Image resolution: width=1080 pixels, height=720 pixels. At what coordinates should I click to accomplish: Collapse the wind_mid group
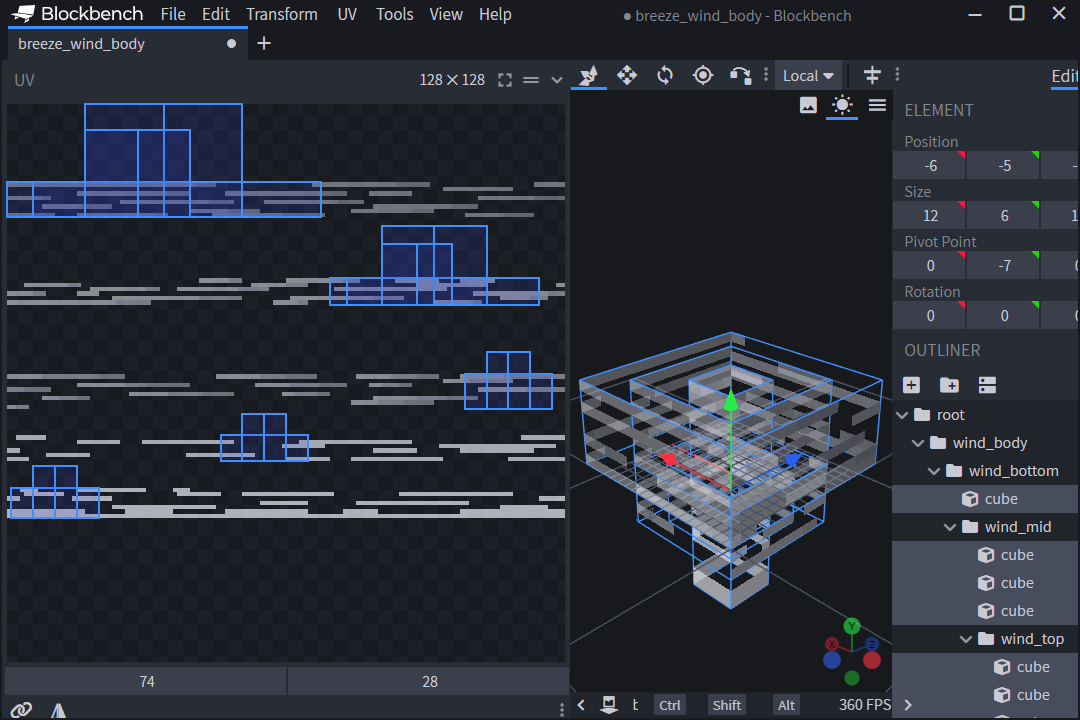[950, 527]
